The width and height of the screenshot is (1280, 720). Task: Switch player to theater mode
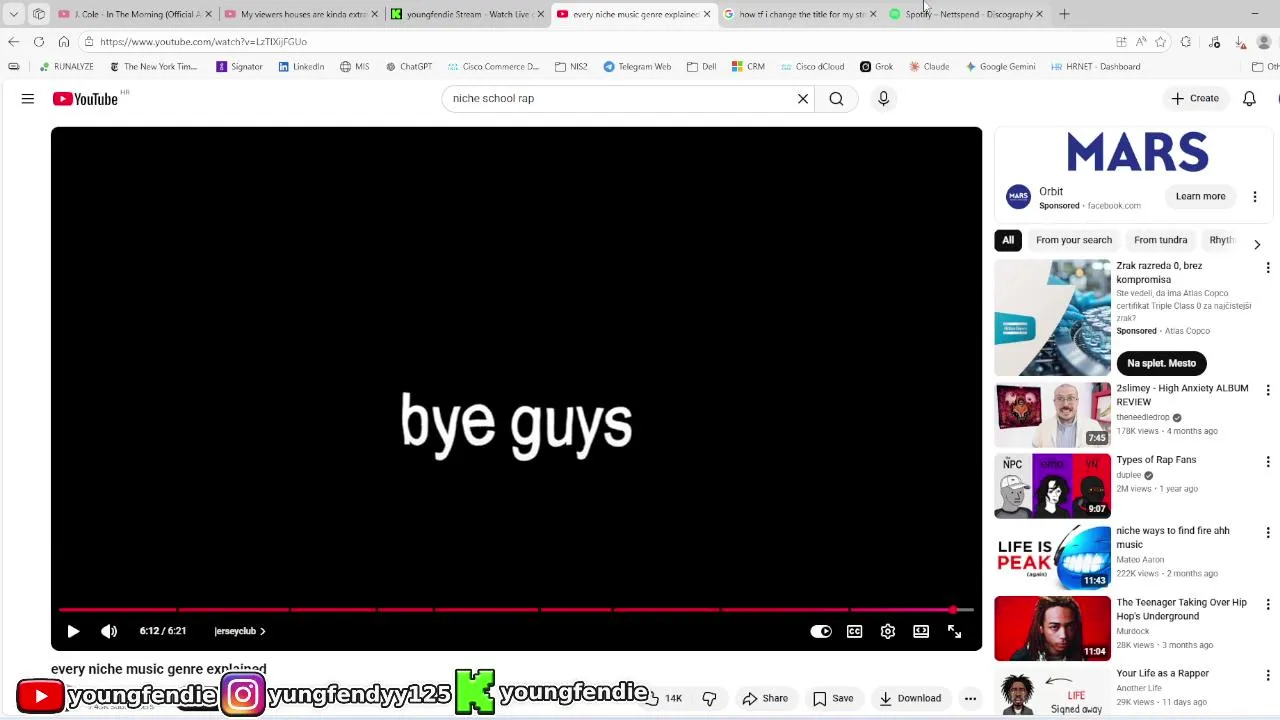coord(921,631)
